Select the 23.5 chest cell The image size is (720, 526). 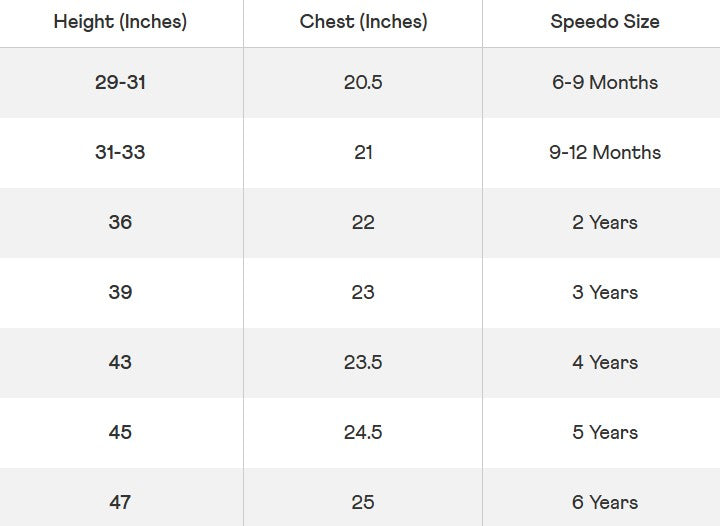pos(363,362)
